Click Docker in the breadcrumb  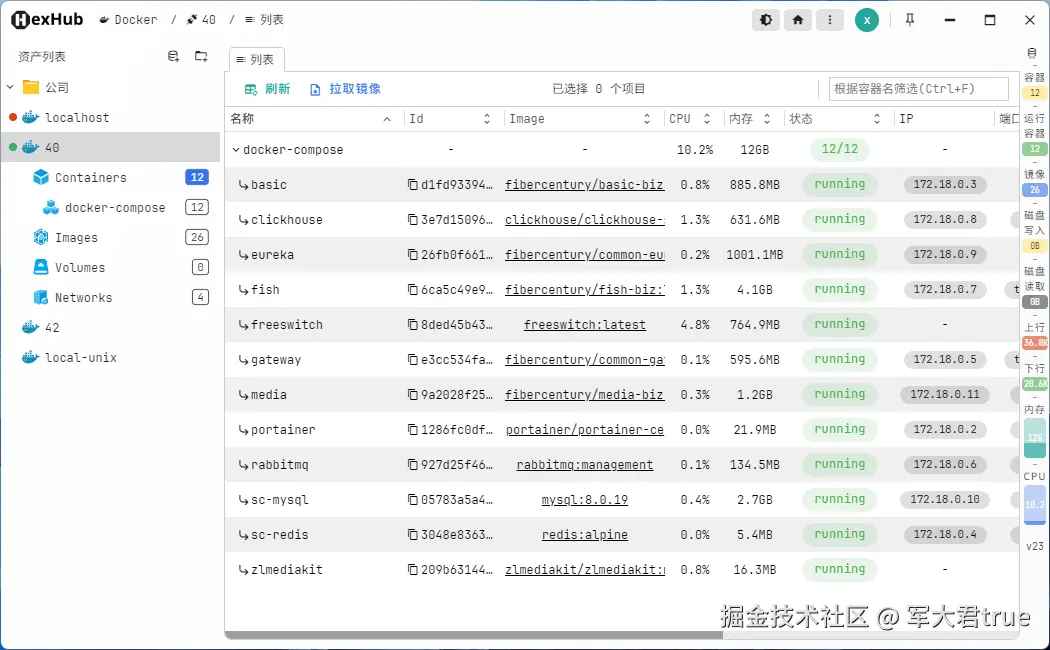129,20
